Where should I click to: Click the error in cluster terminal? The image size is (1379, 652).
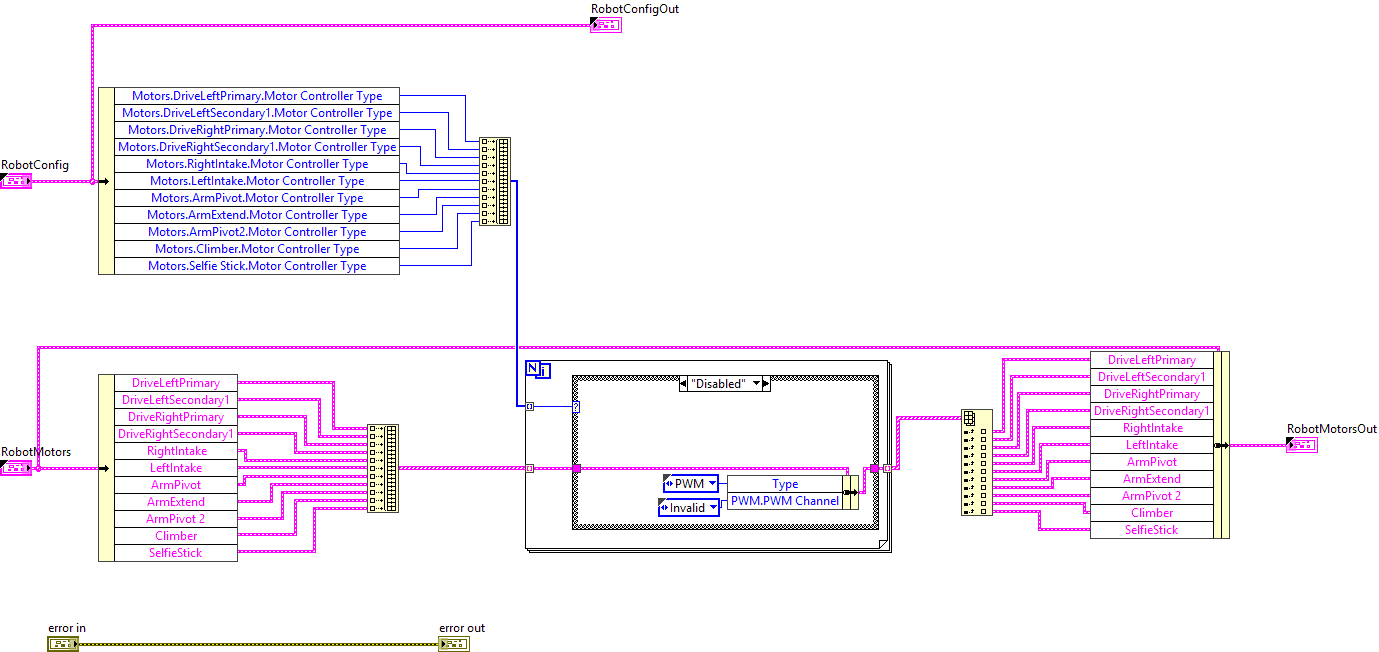pos(62,644)
